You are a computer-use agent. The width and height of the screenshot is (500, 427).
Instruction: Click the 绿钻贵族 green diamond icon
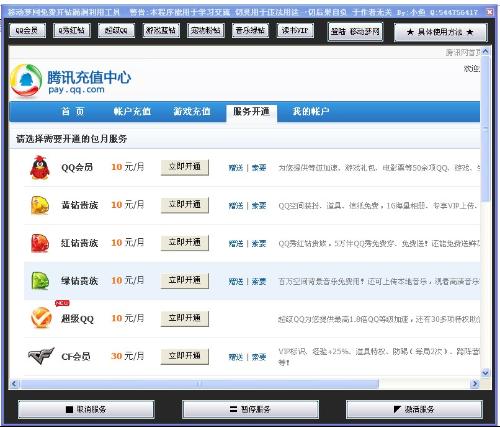coord(40,281)
